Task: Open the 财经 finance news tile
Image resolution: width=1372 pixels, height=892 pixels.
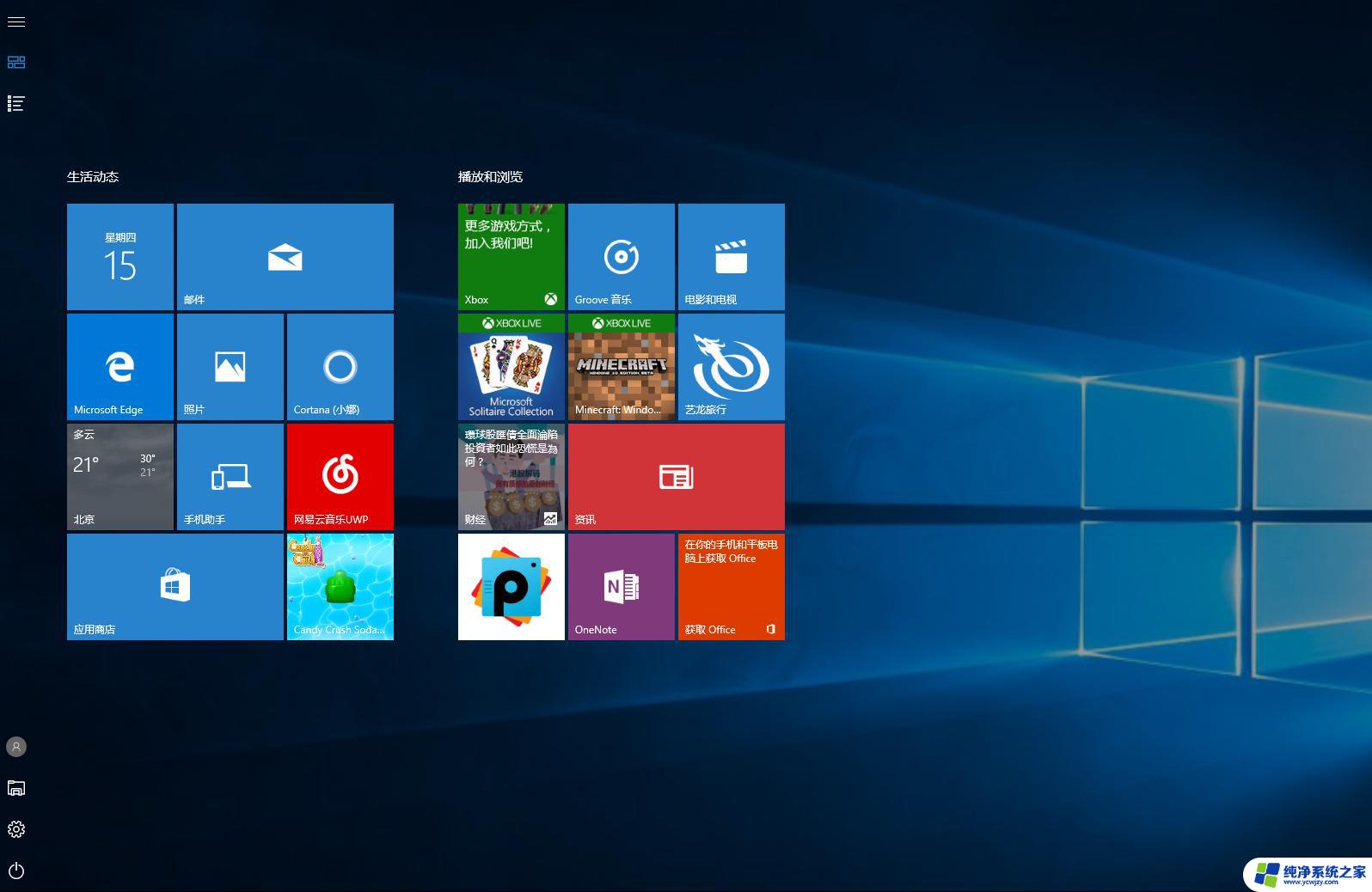Action: (x=511, y=477)
